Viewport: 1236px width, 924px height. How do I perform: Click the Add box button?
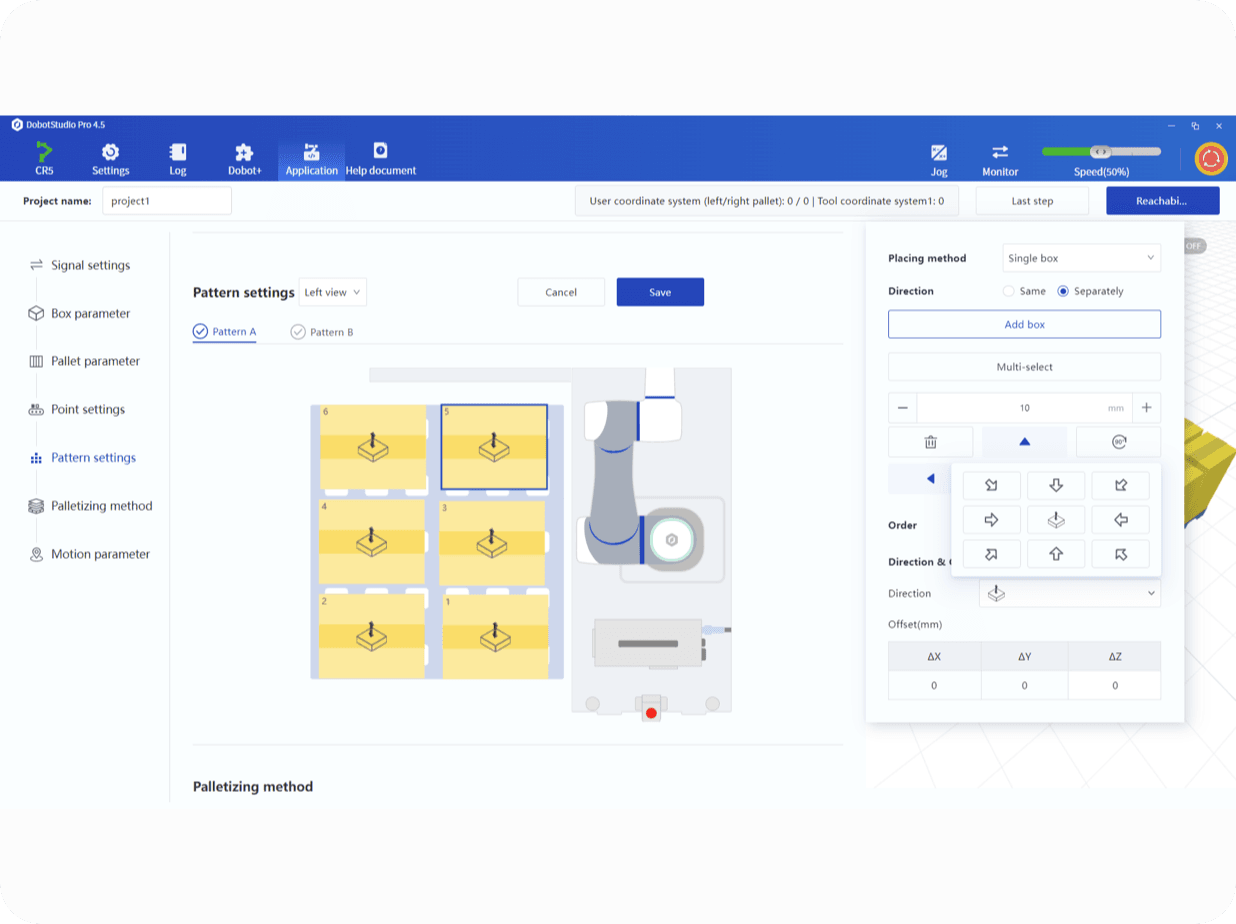1024,324
